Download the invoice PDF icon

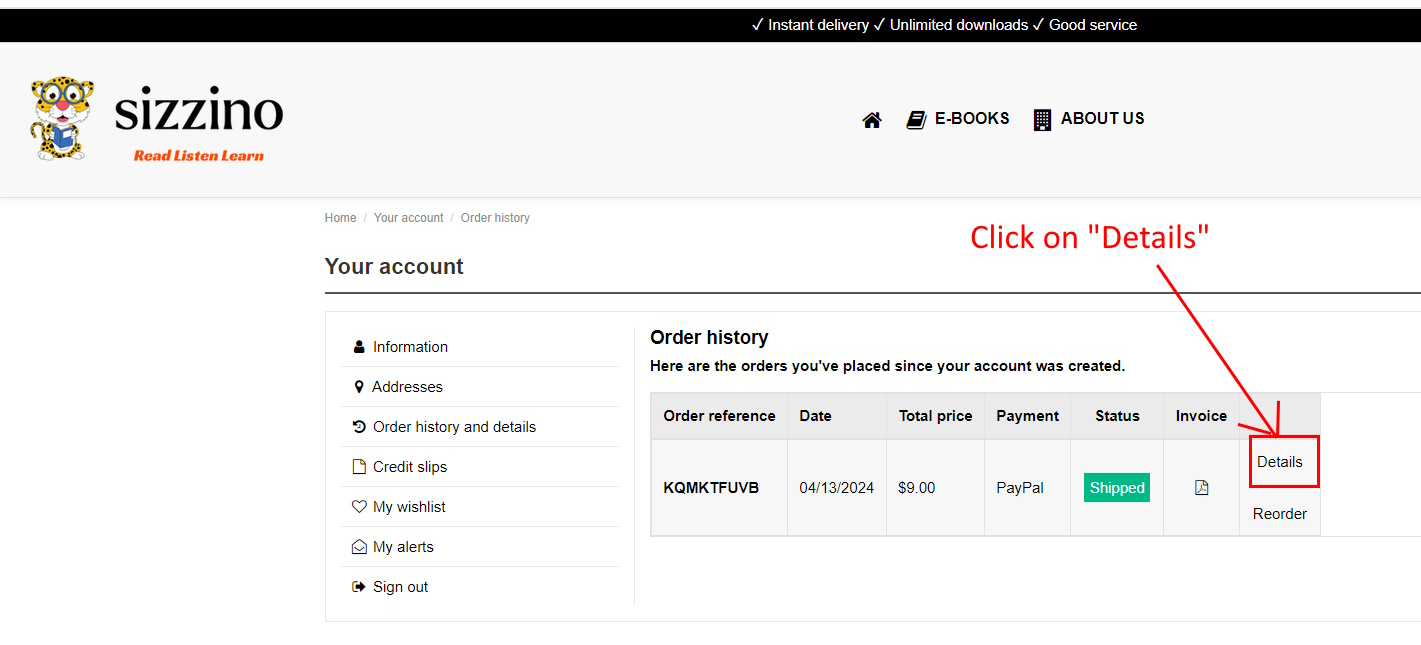(x=1201, y=488)
